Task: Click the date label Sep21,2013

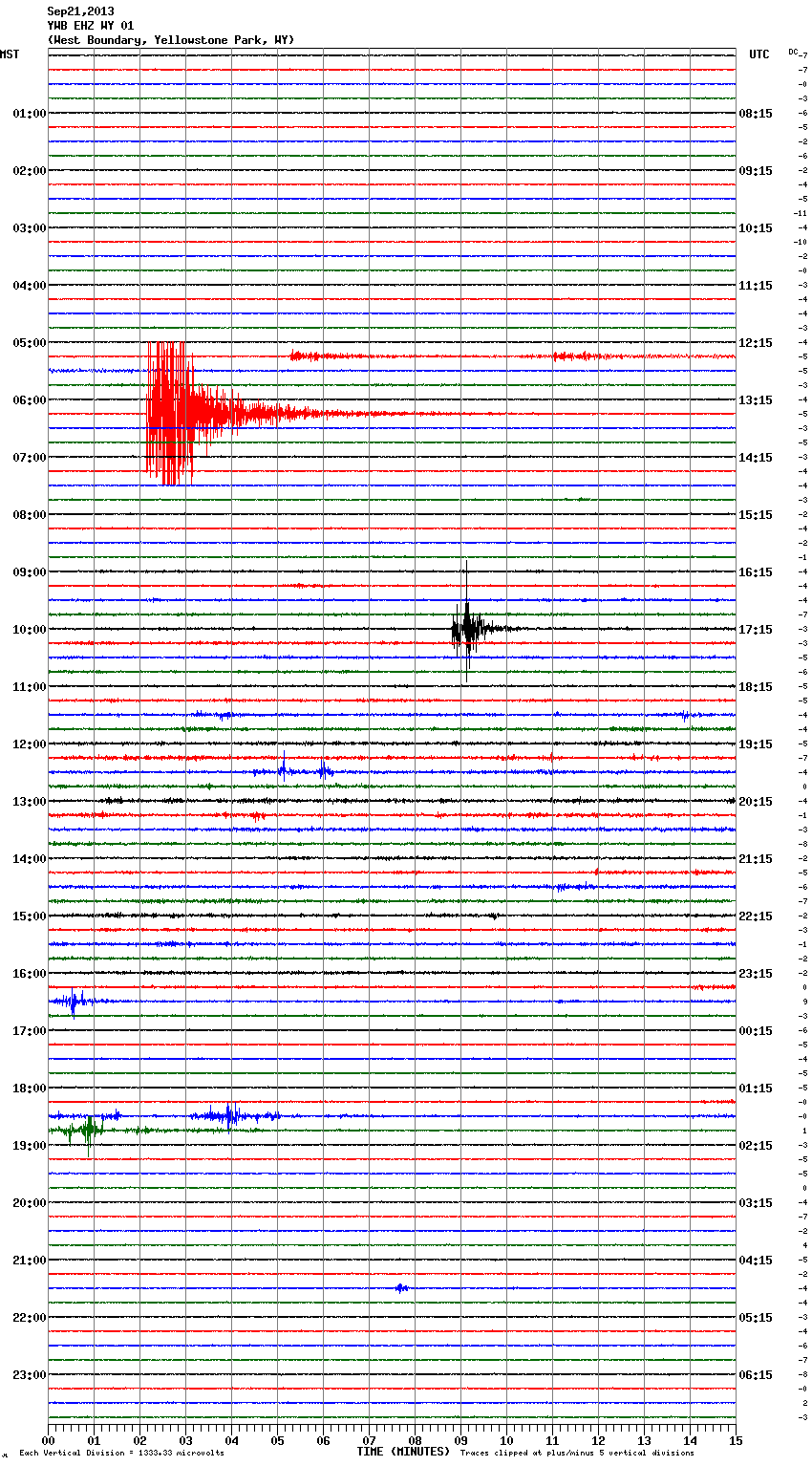Action: (x=80, y=11)
